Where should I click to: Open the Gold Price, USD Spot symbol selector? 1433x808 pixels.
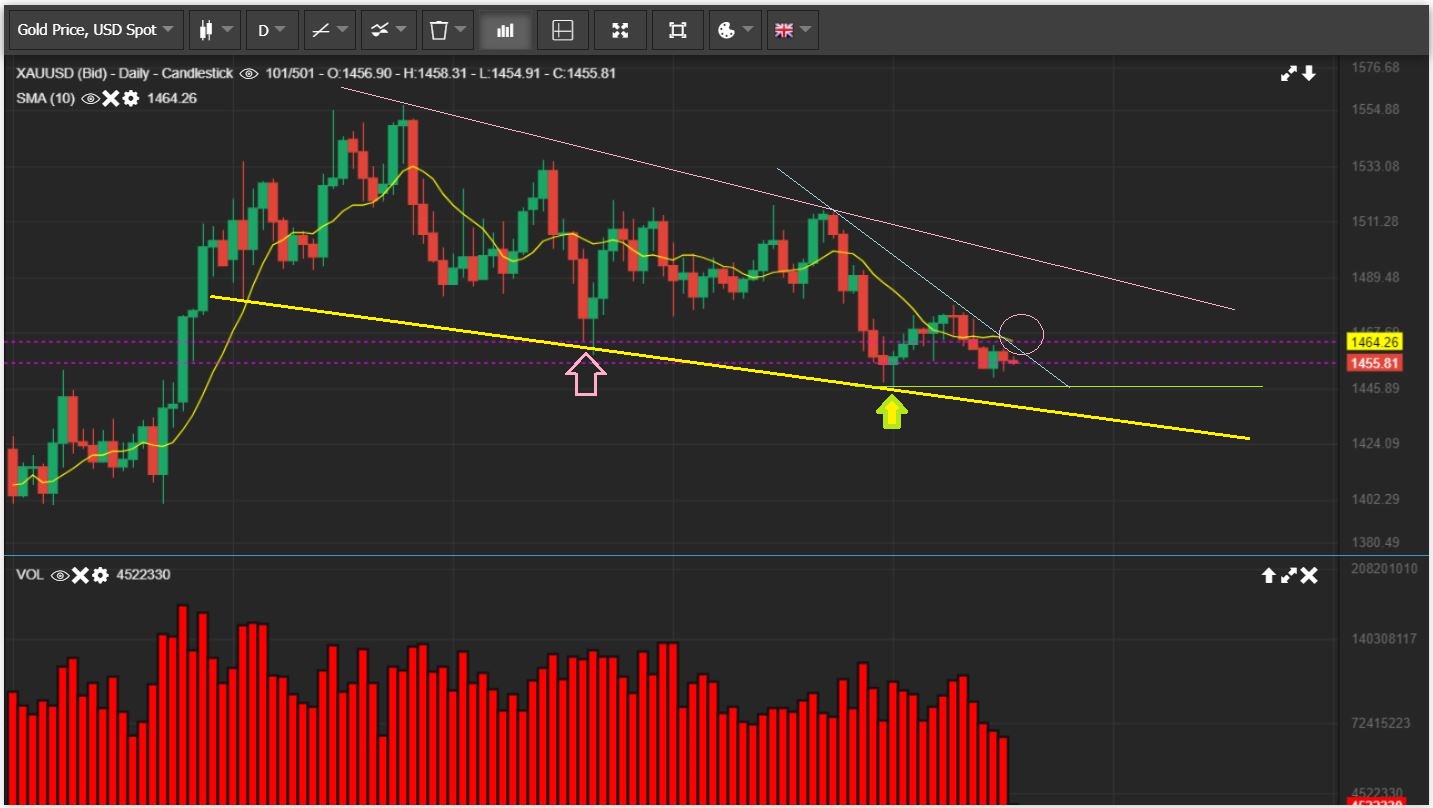point(96,30)
